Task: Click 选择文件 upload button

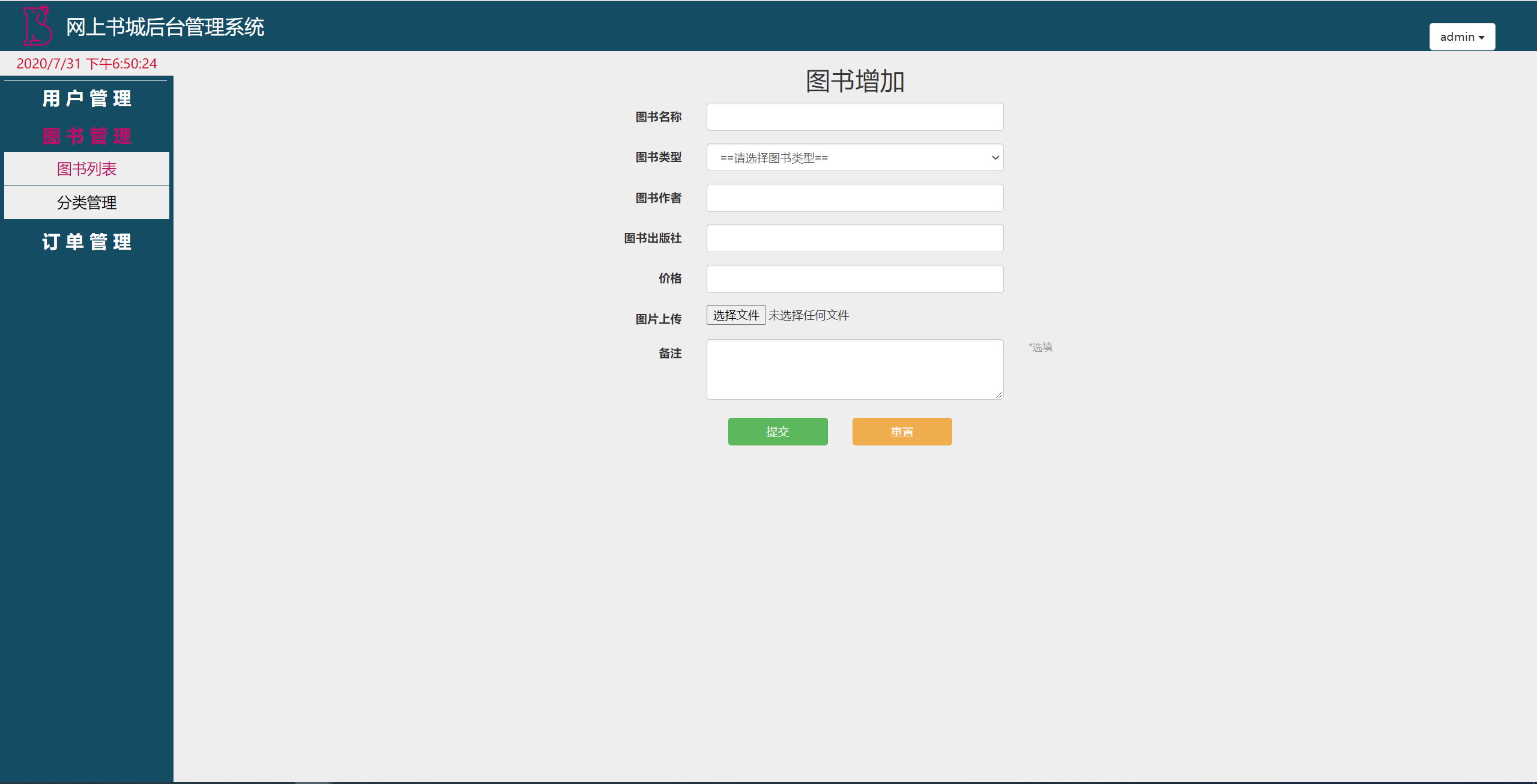Action: click(735, 315)
